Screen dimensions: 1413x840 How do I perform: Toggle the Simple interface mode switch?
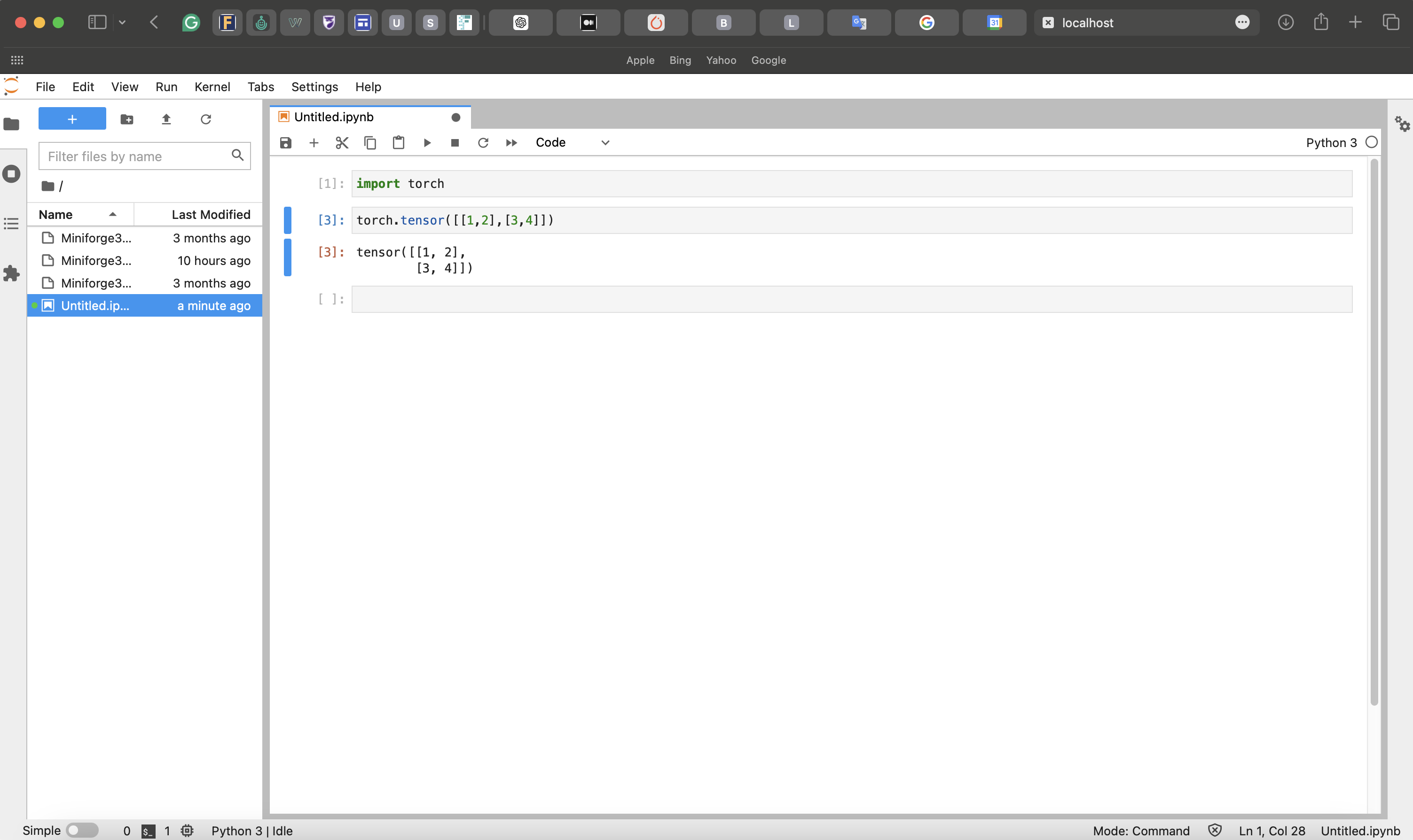pyautogui.click(x=82, y=831)
